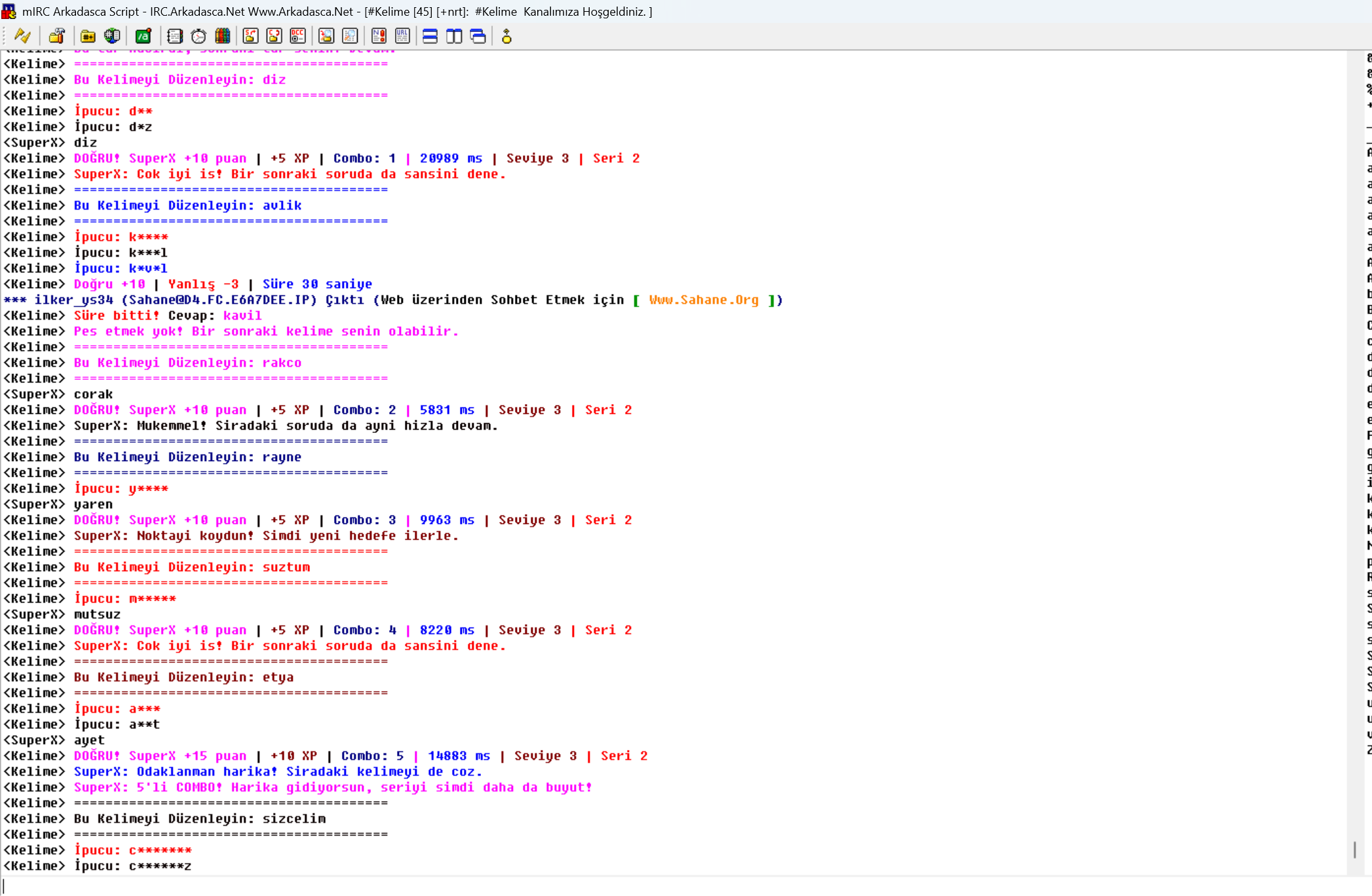Click the Send File icon

[250, 36]
